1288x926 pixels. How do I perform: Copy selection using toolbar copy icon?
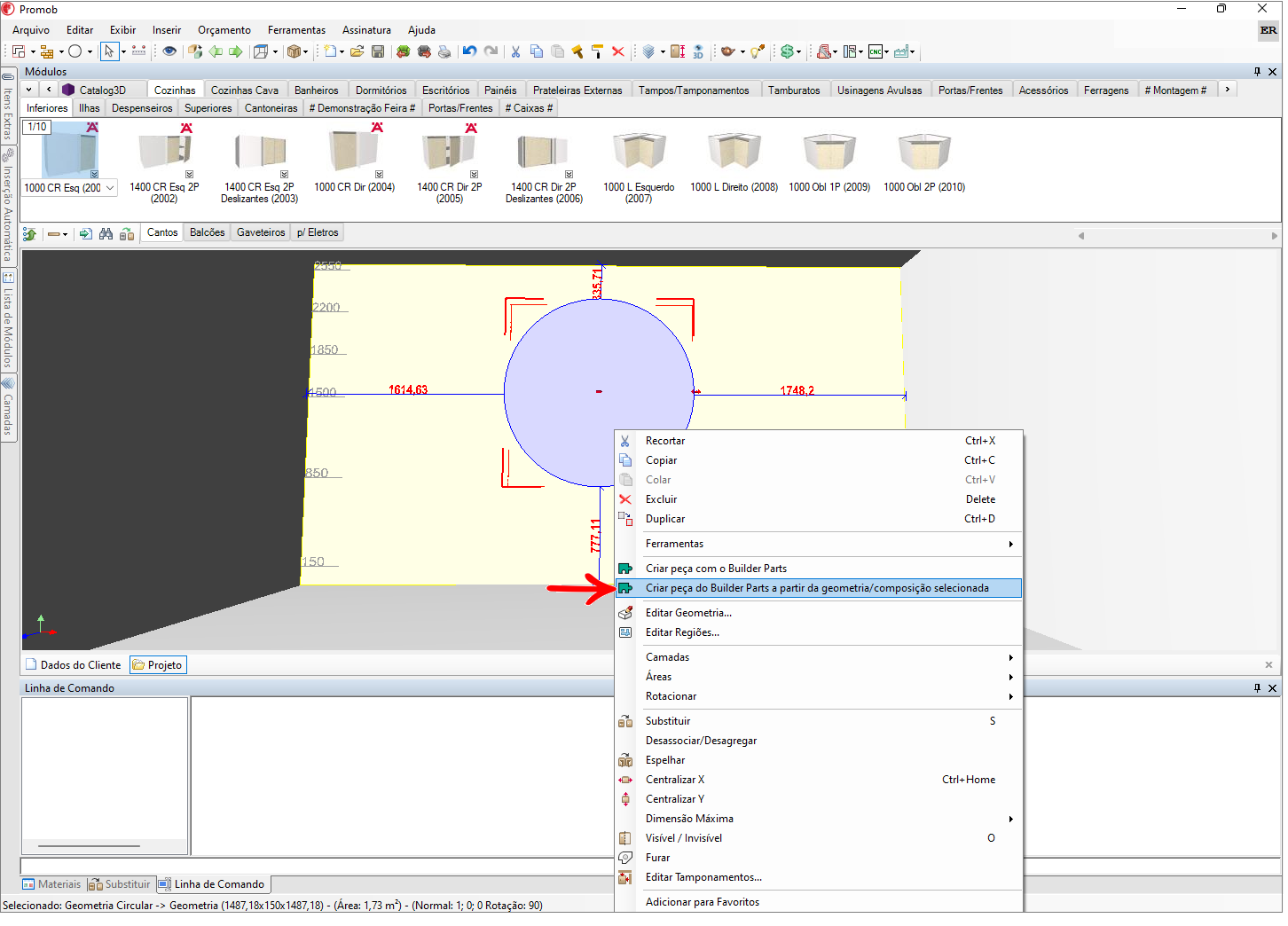point(537,51)
